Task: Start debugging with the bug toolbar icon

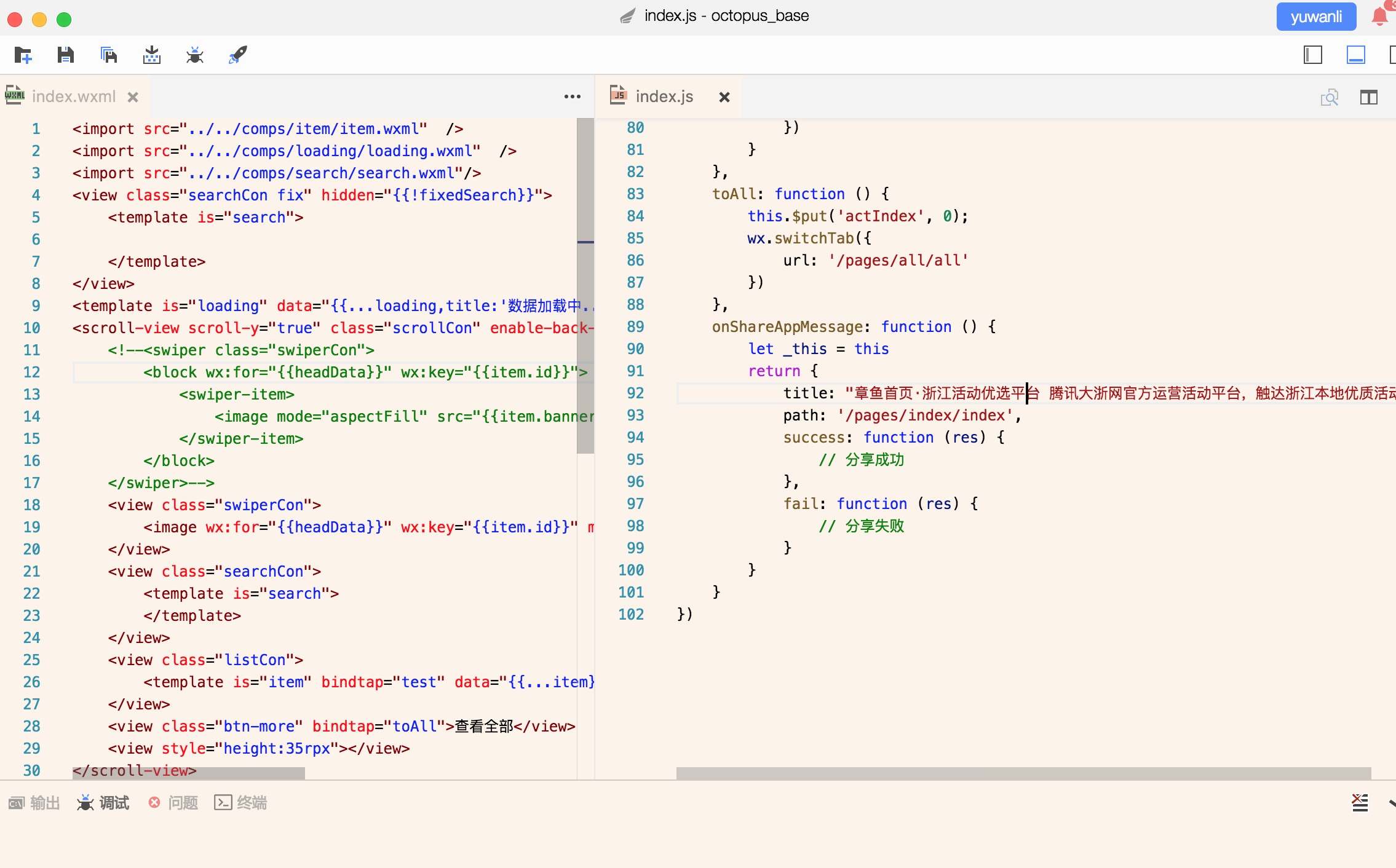Action: point(195,55)
